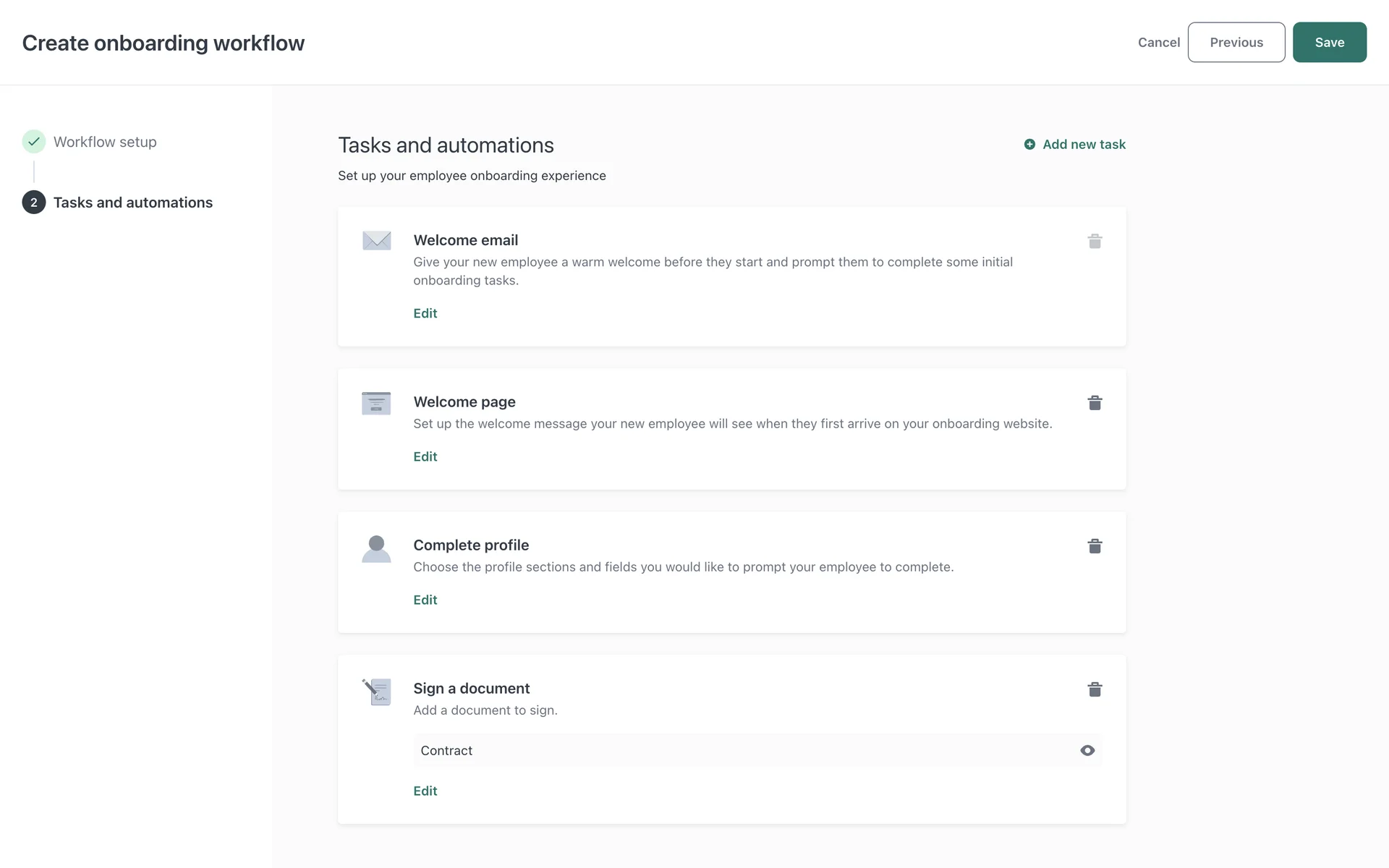The height and width of the screenshot is (868, 1389).
Task: Delete the Welcome email task
Action: click(1095, 241)
